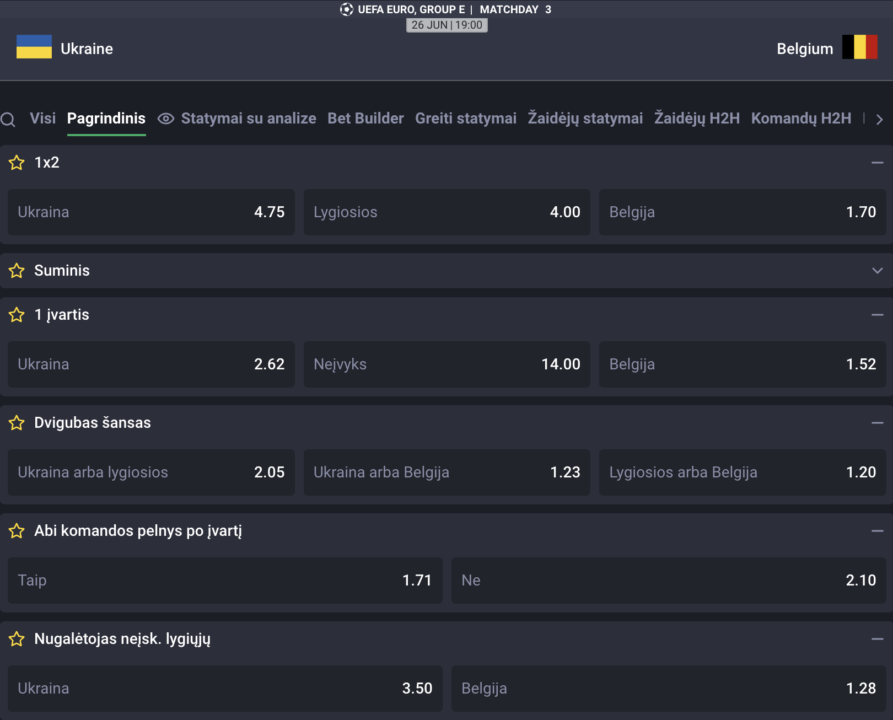Click the MATCHDAY 3 label
893x720 pixels.
(515, 9)
